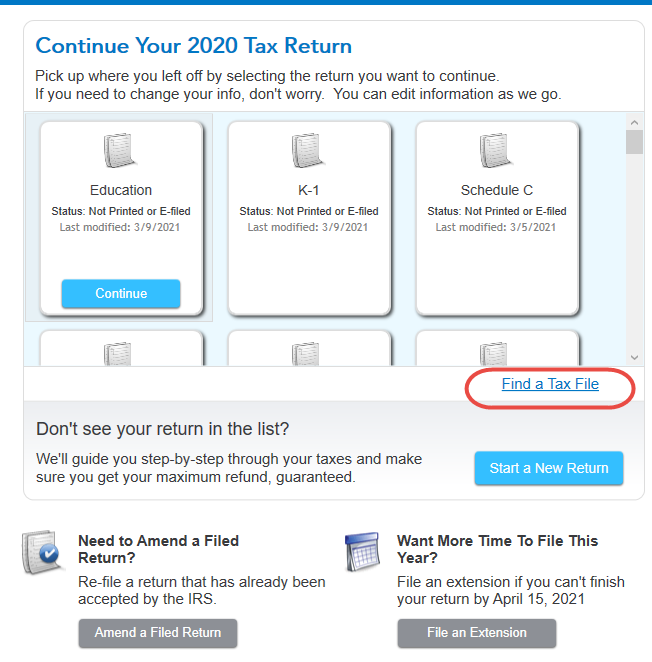Click the Education return document icon
652x662 pixels.
click(121, 151)
